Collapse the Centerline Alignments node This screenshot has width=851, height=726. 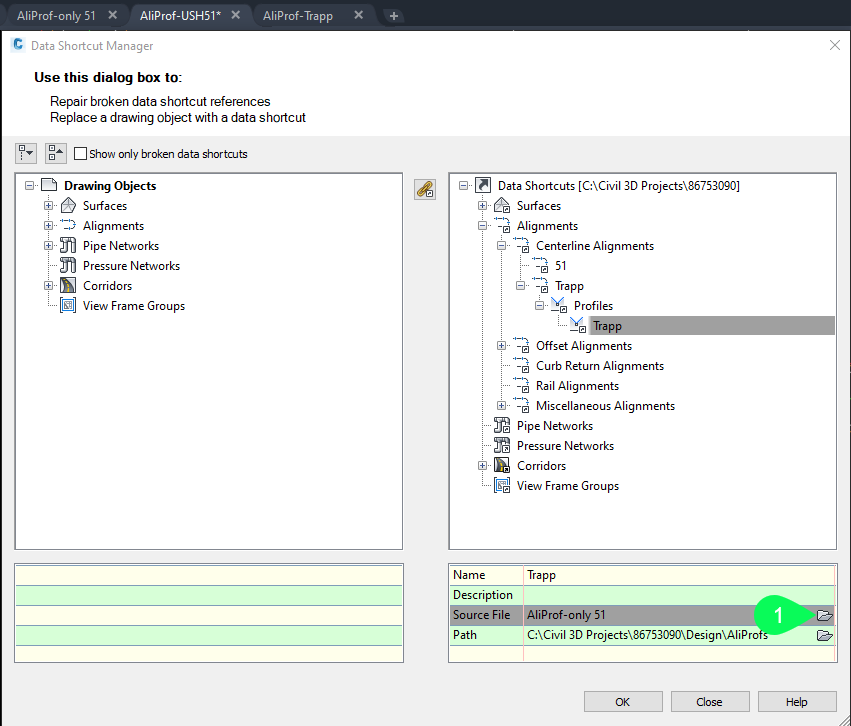pyautogui.click(x=502, y=246)
